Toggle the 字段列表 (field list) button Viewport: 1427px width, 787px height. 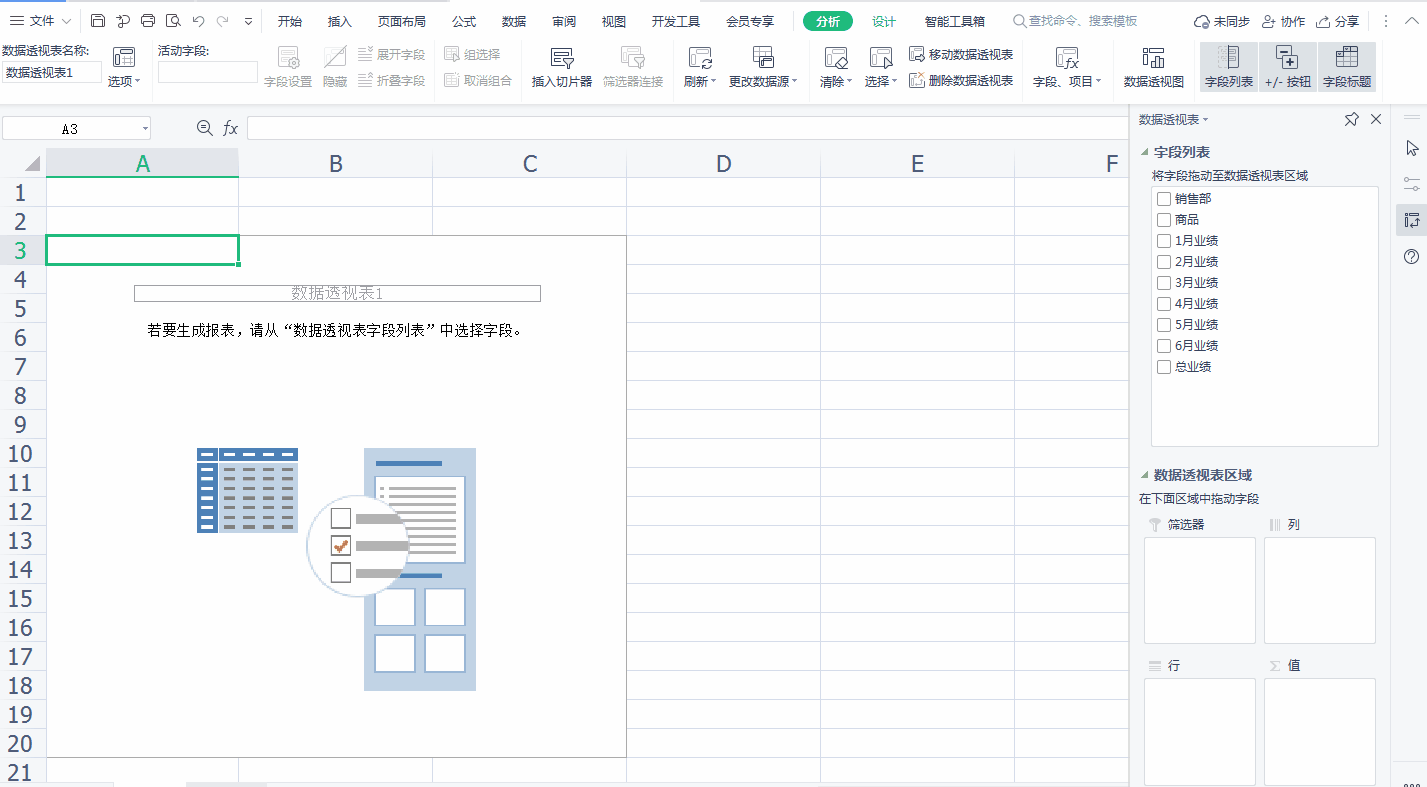pos(1229,67)
